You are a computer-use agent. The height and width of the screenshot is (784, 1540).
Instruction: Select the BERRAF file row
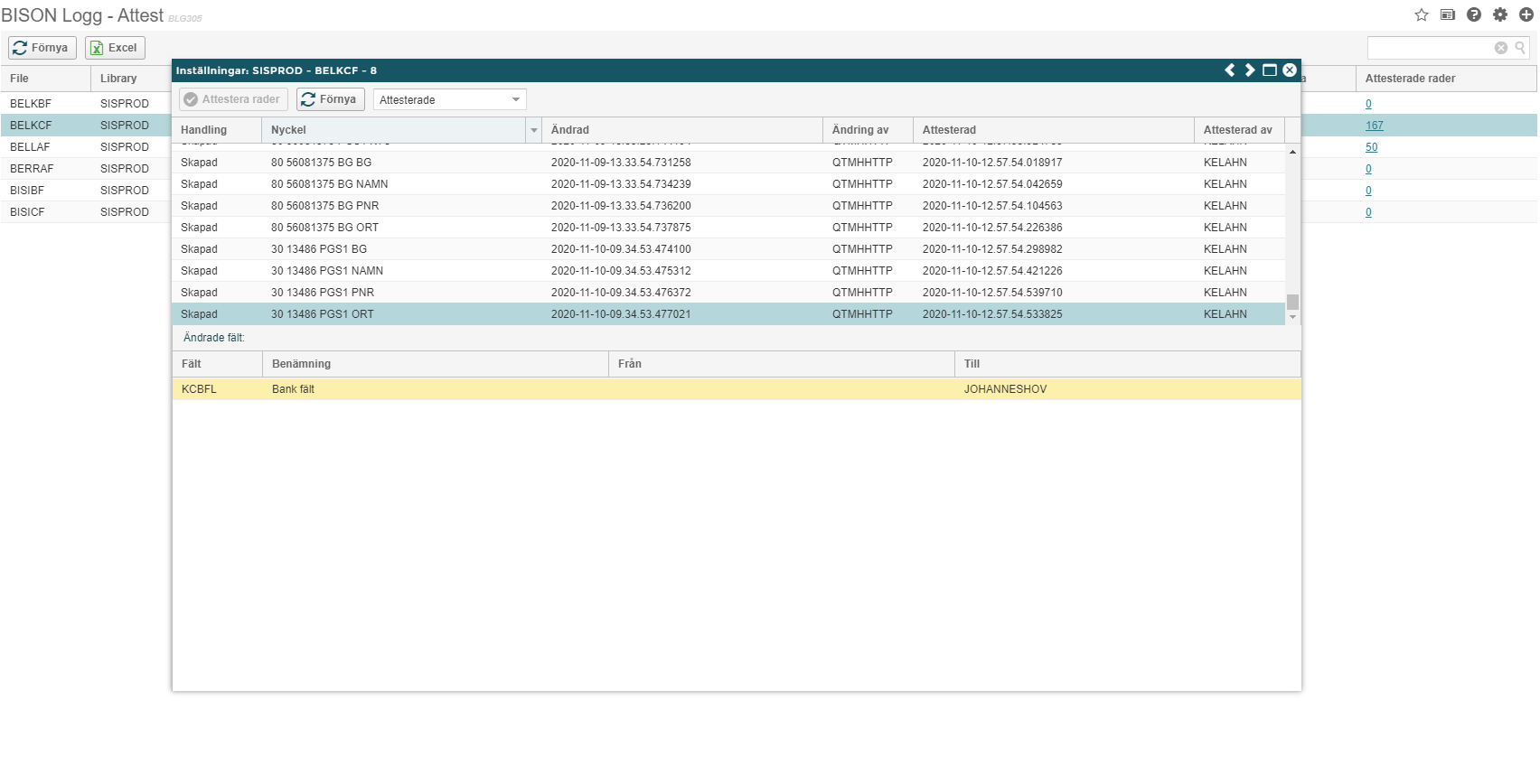(86, 169)
